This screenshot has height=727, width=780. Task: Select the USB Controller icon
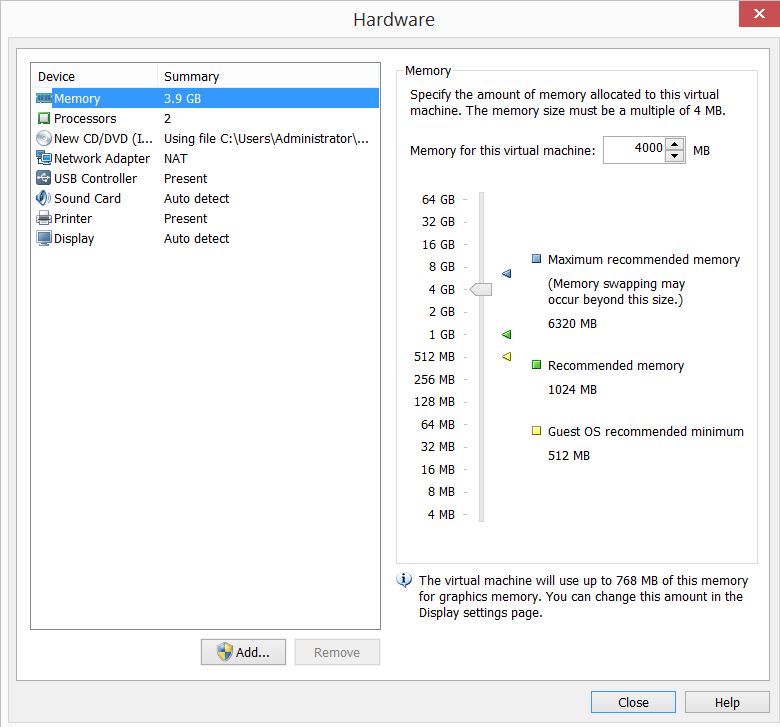point(44,179)
